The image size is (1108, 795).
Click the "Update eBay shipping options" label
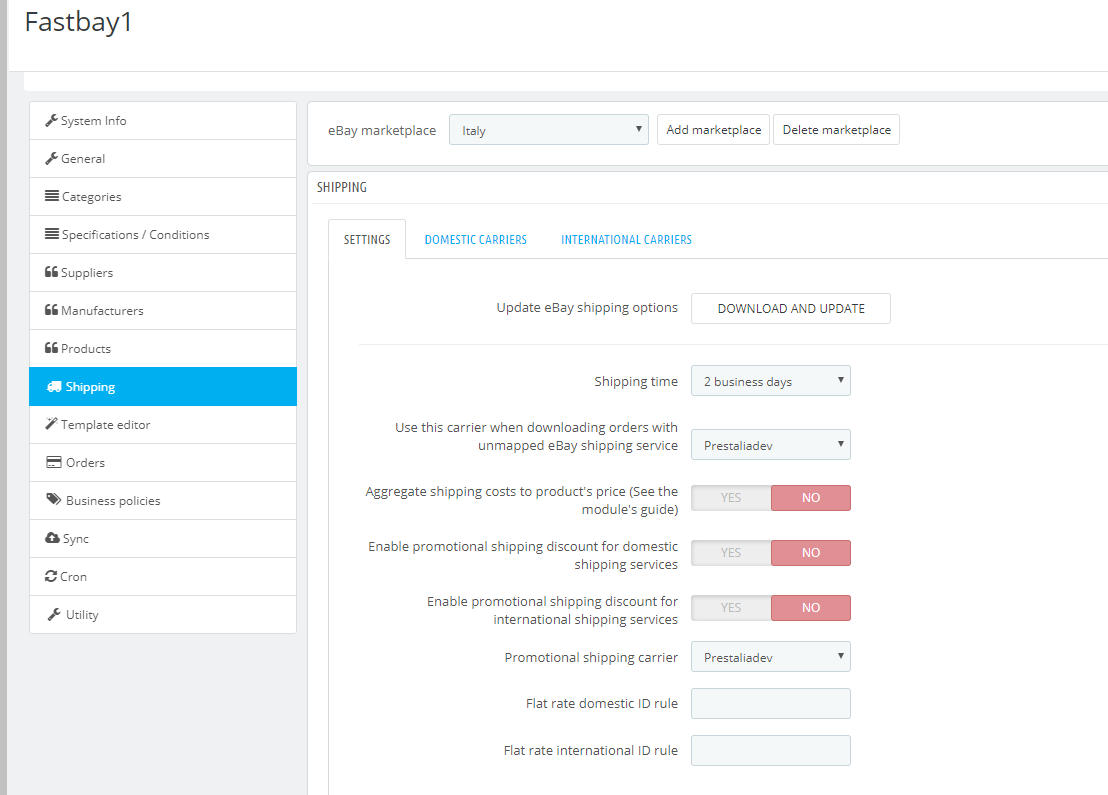click(587, 308)
